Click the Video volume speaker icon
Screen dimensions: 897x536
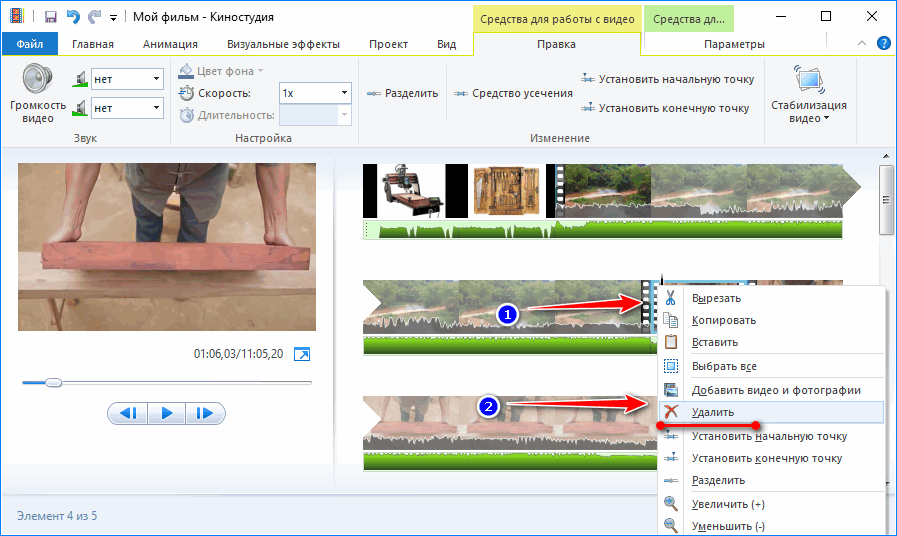[x=38, y=79]
